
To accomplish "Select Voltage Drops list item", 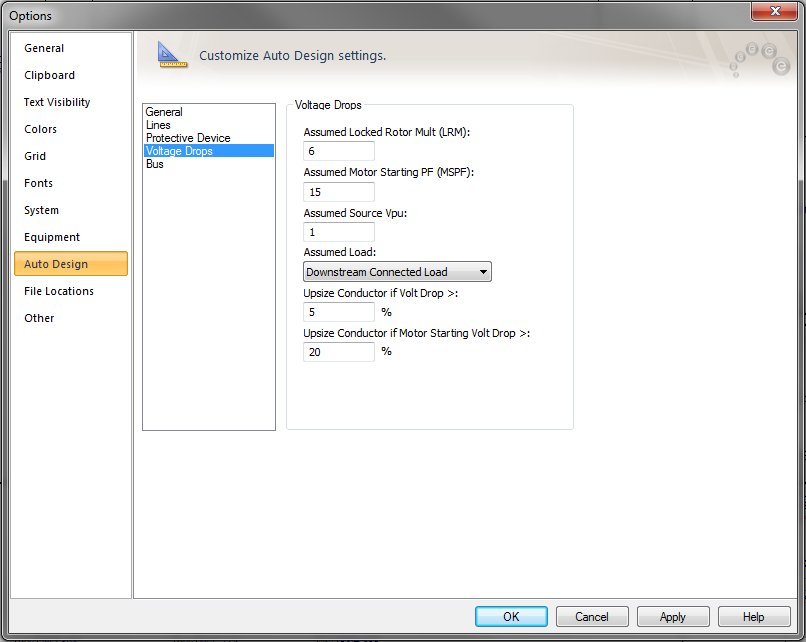I will pyautogui.click(x=209, y=151).
